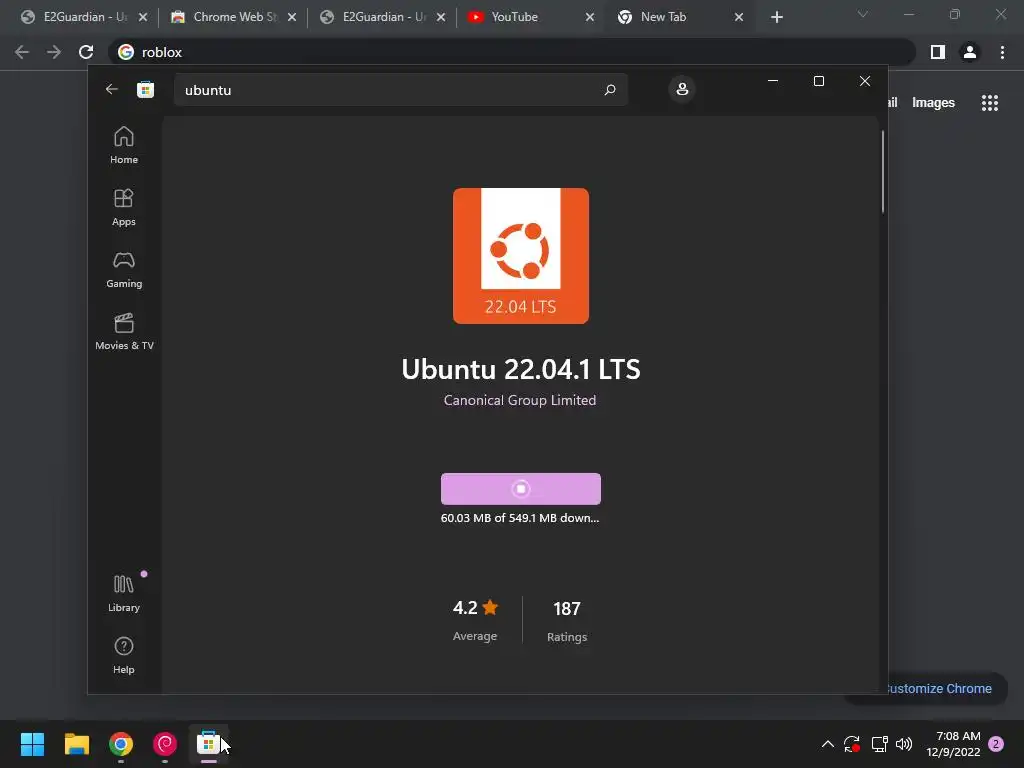Close the YouTube tab
Viewport: 1024px width, 768px height.
tap(590, 17)
